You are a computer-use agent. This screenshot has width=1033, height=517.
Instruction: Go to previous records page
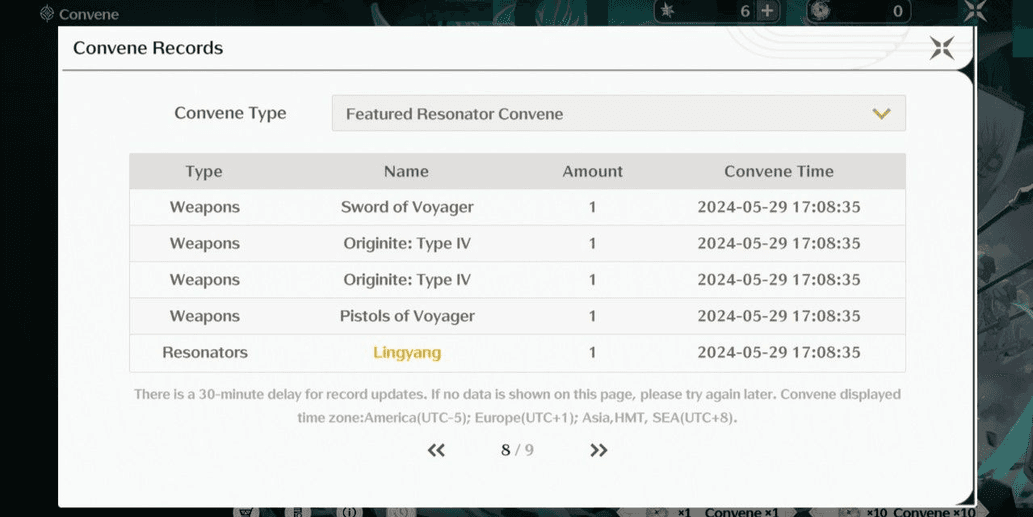436,450
